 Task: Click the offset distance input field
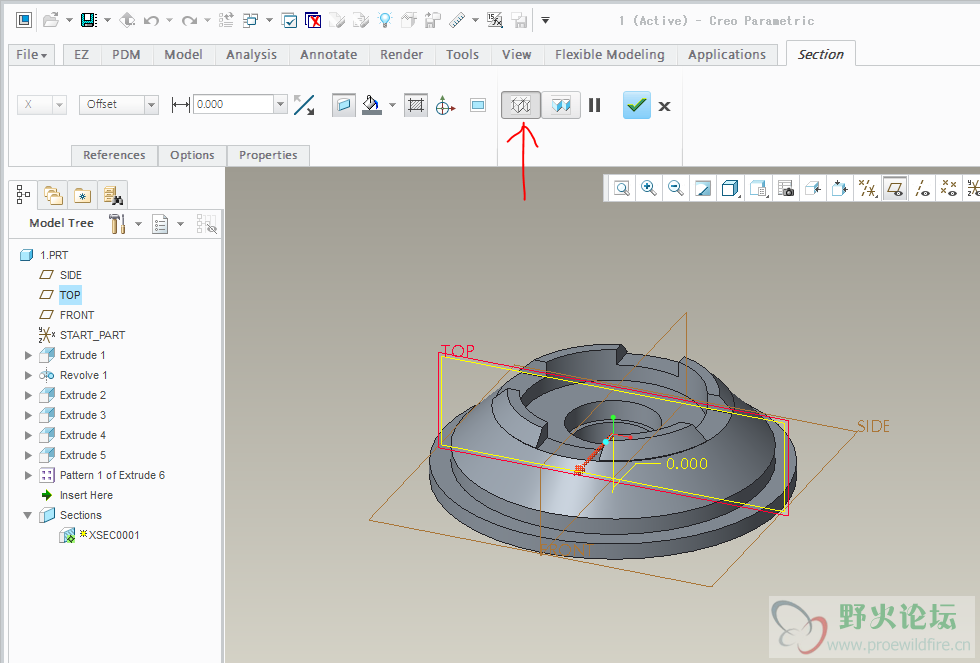pyautogui.click(x=234, y=104)
